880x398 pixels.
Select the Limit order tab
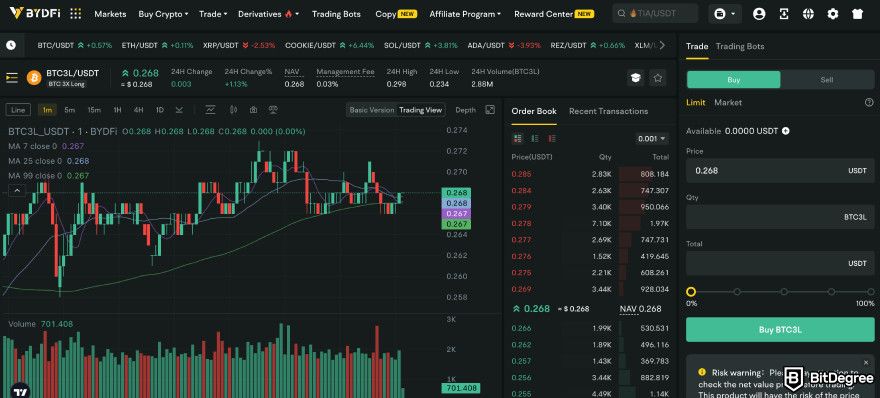[695, 102]
